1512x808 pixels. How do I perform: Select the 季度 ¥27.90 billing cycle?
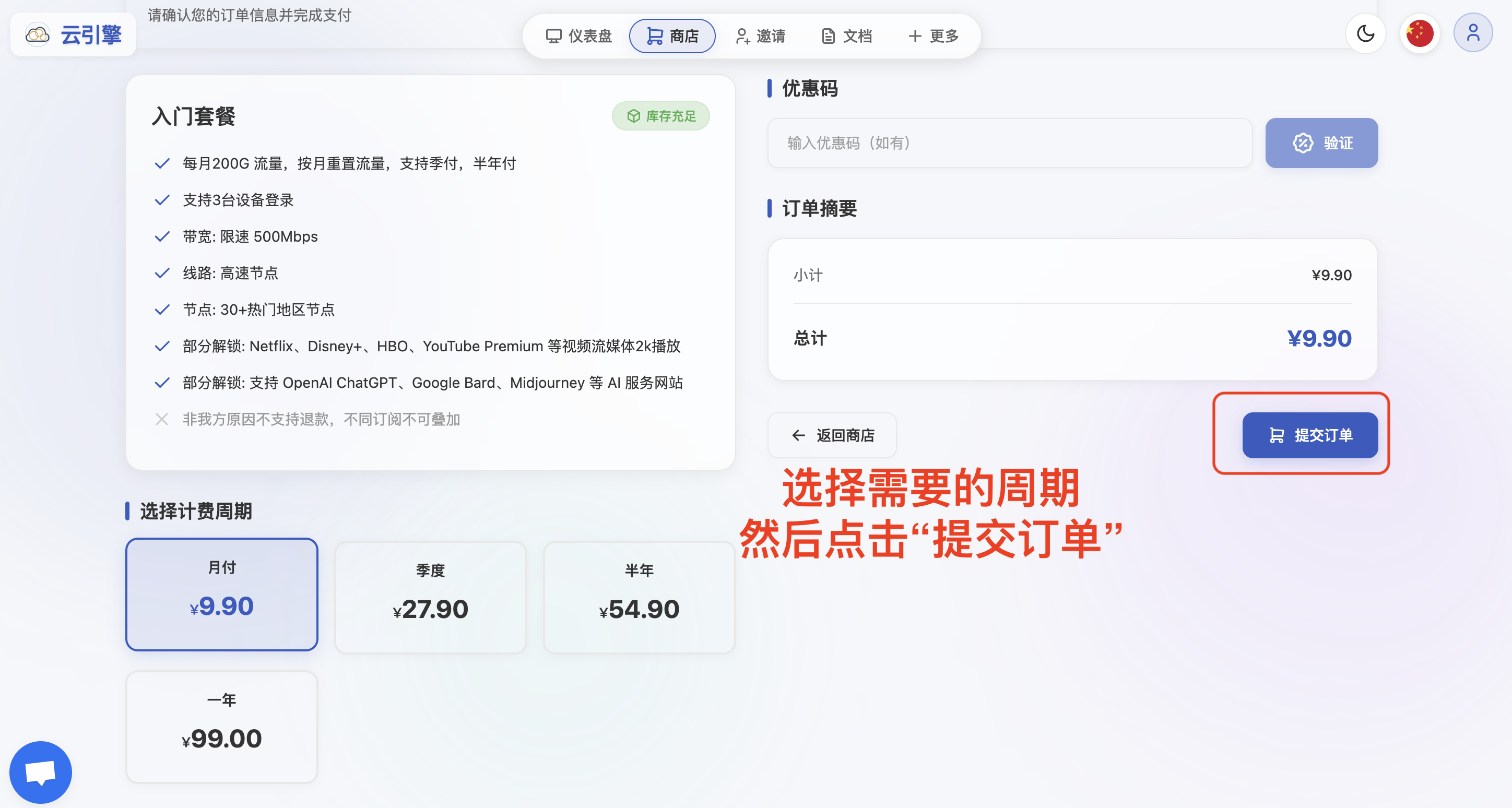point(430,597)
